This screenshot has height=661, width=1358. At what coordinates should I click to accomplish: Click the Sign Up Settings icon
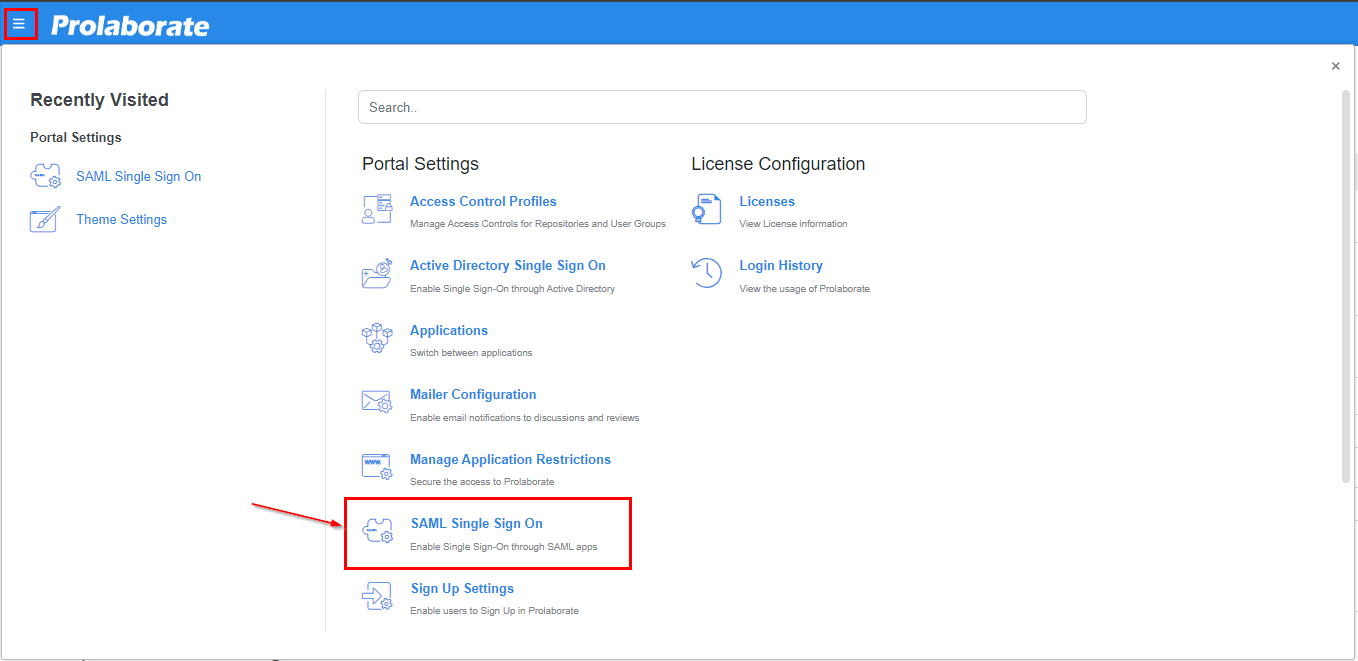point(377,596)
